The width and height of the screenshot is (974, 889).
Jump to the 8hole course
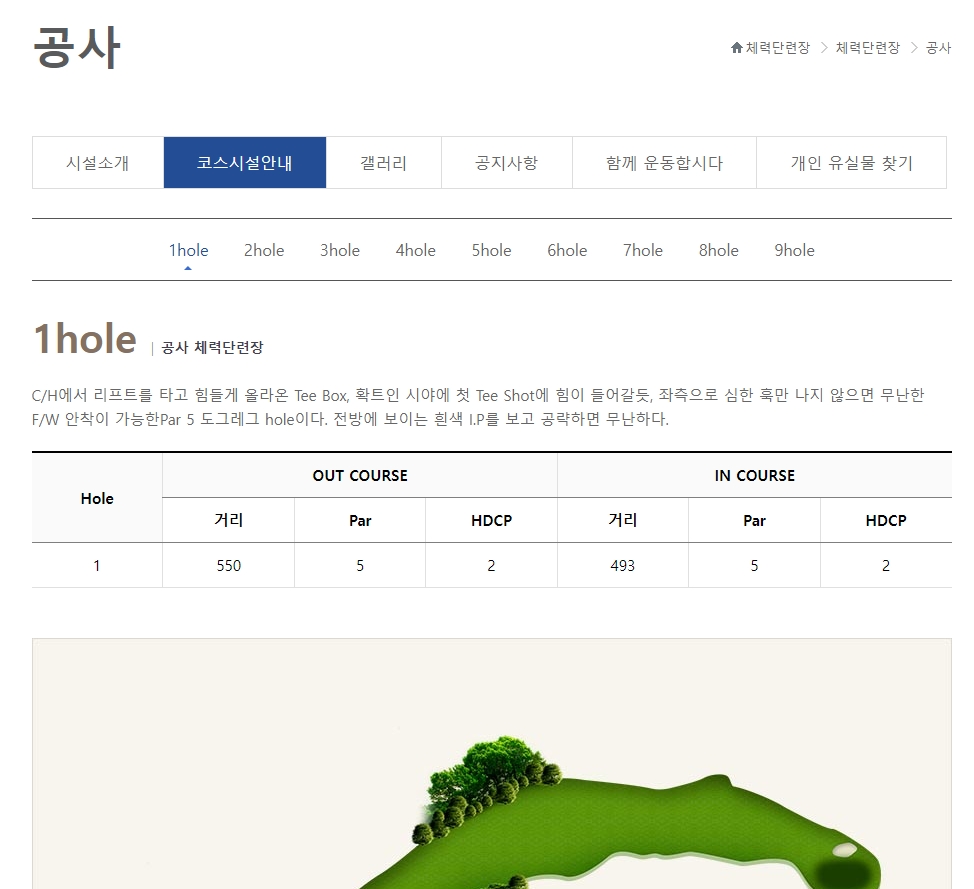click(x=718, y=250)
